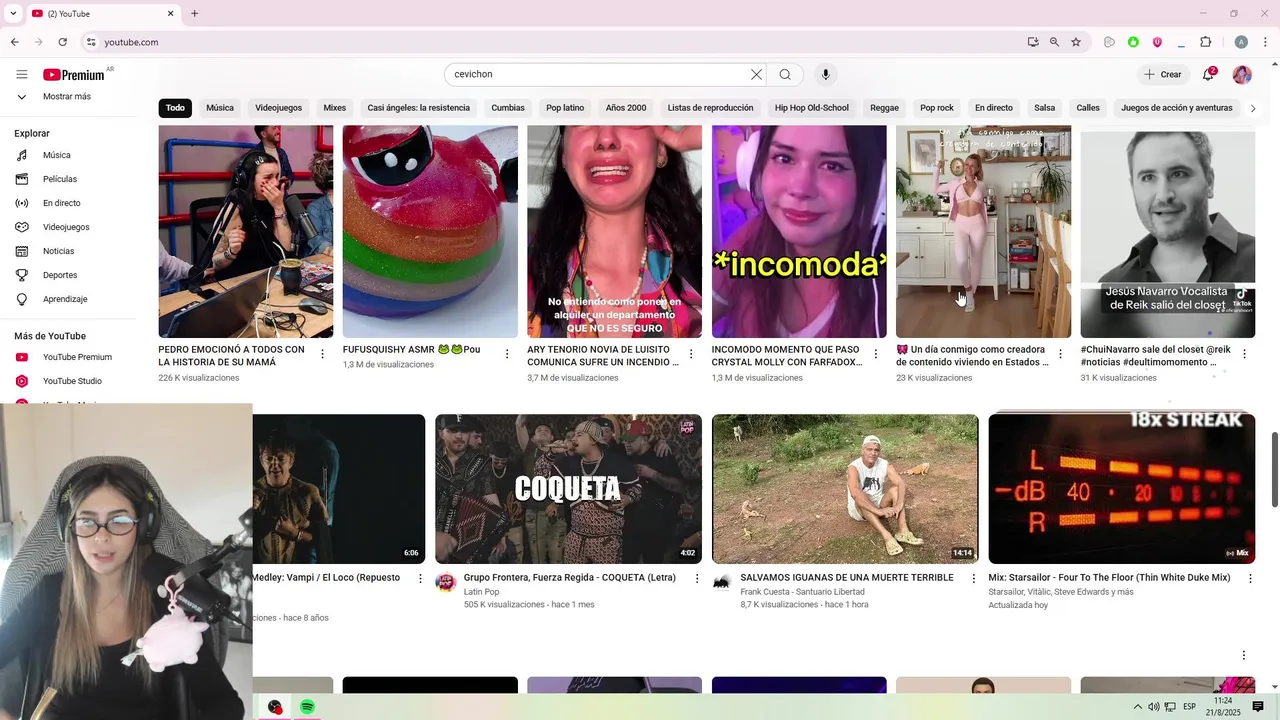Open volume control in system tray
Image resolution: width=1280 pixels, height=720 pixels.
click(x=1153, y=707)
